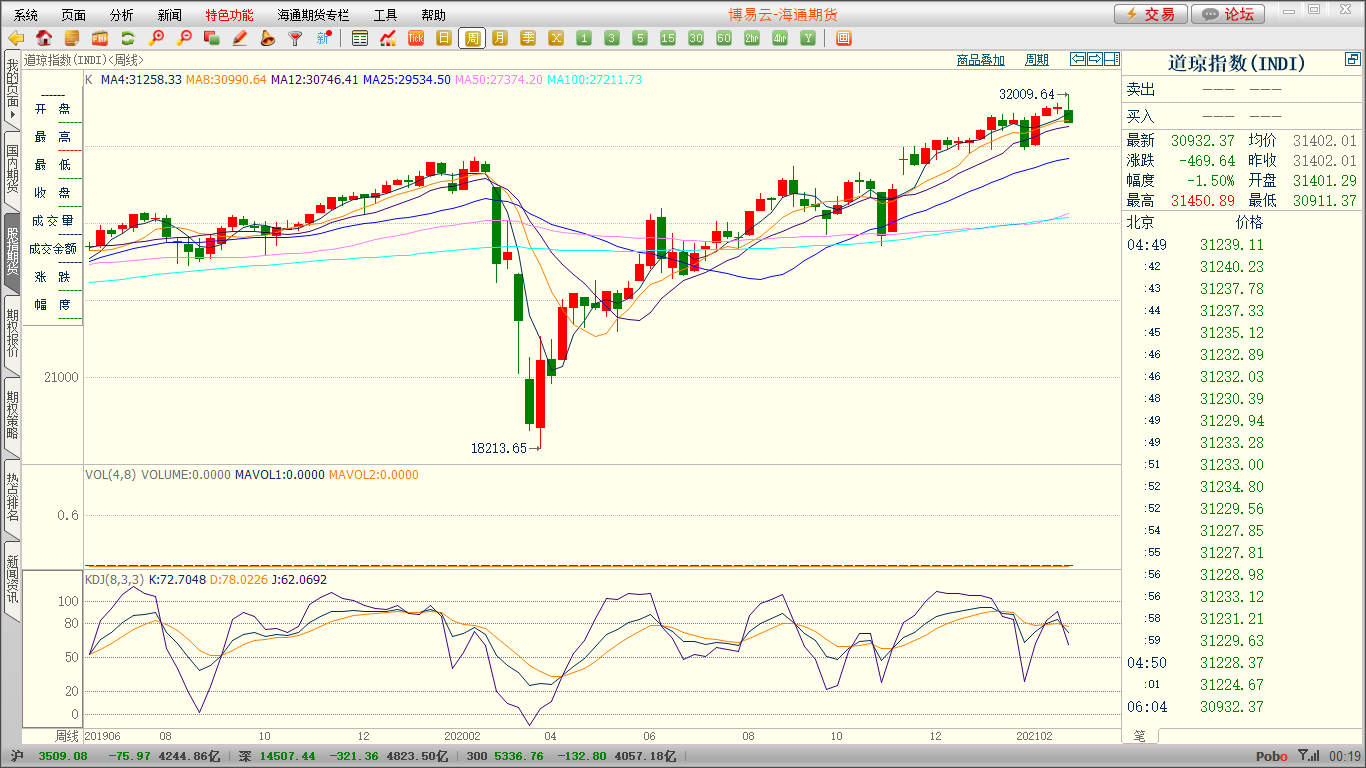
Task: Open the blue 新 news icon
Action: point(323,38)
